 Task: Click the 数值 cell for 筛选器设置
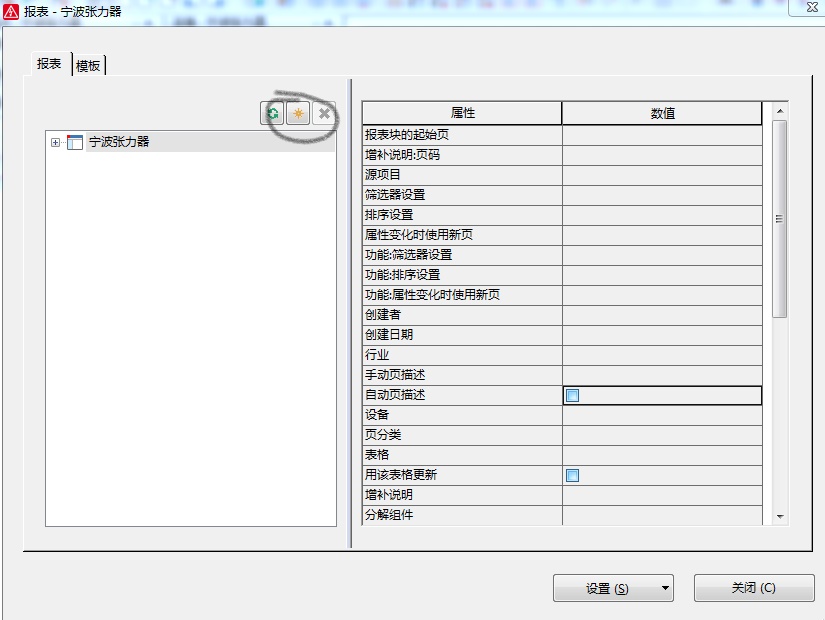(x=662, y=195)
